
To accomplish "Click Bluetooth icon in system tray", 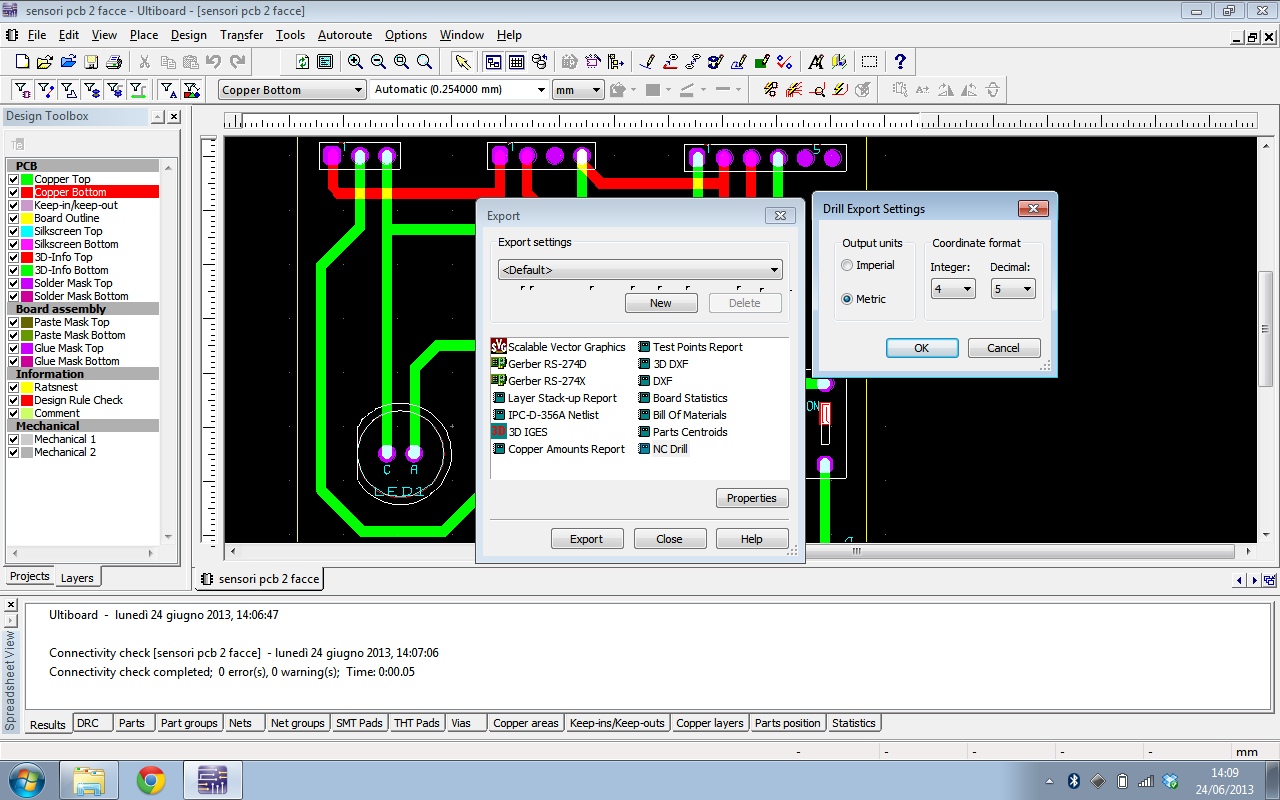I will pos(1074,780).
